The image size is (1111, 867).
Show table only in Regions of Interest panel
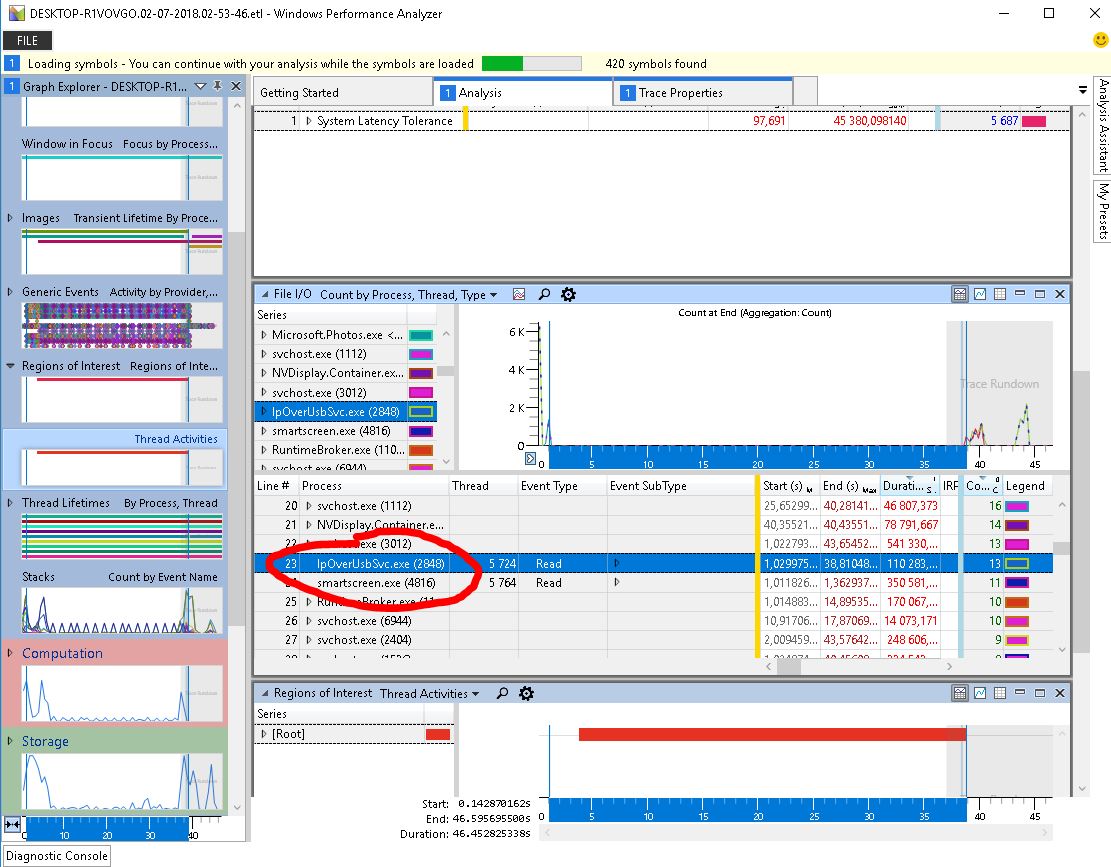pos(1000,693)
